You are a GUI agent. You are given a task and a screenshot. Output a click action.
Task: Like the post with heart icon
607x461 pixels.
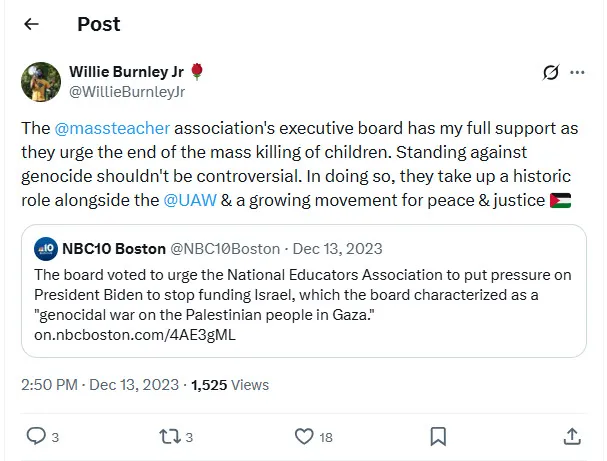305,436
